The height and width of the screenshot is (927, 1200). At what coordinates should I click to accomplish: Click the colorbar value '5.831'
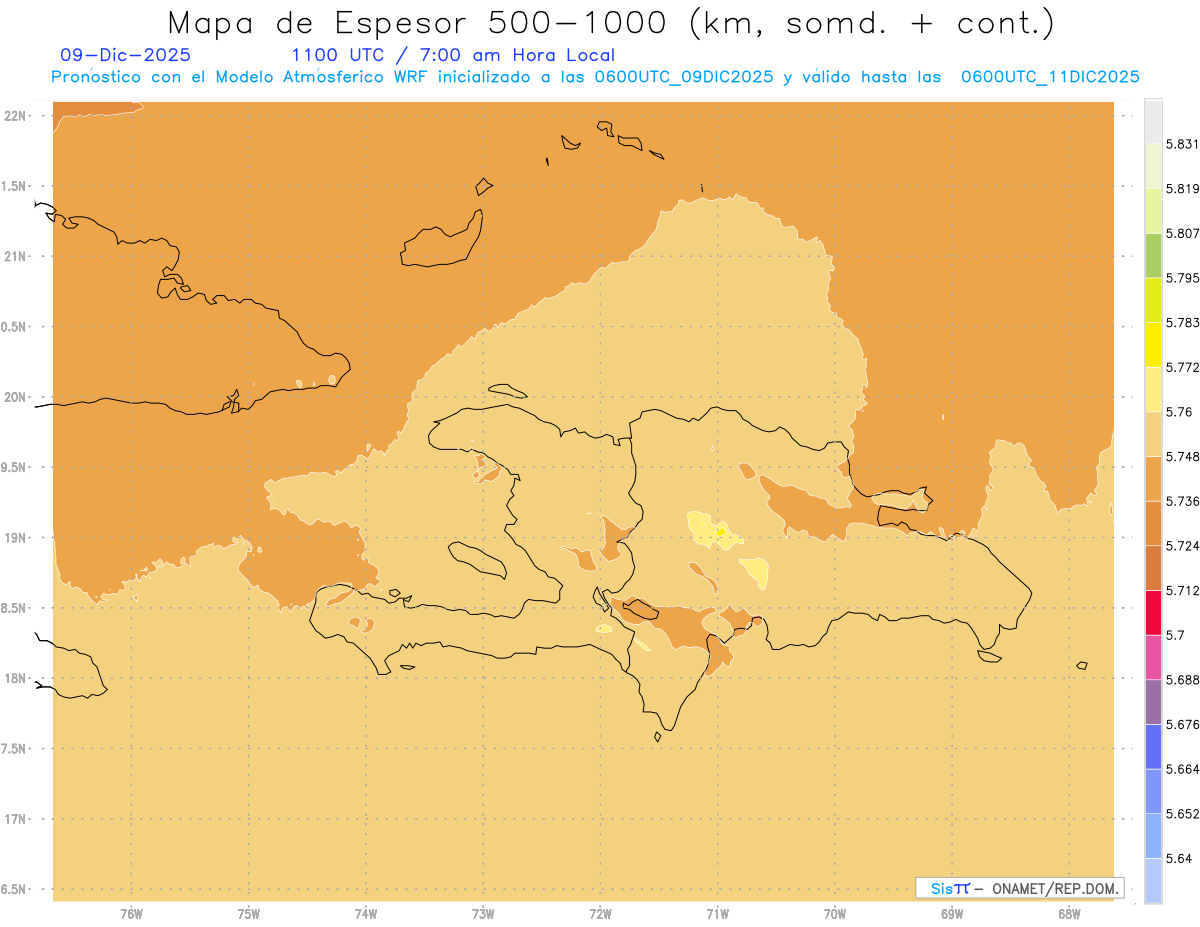click(1182, 144)
